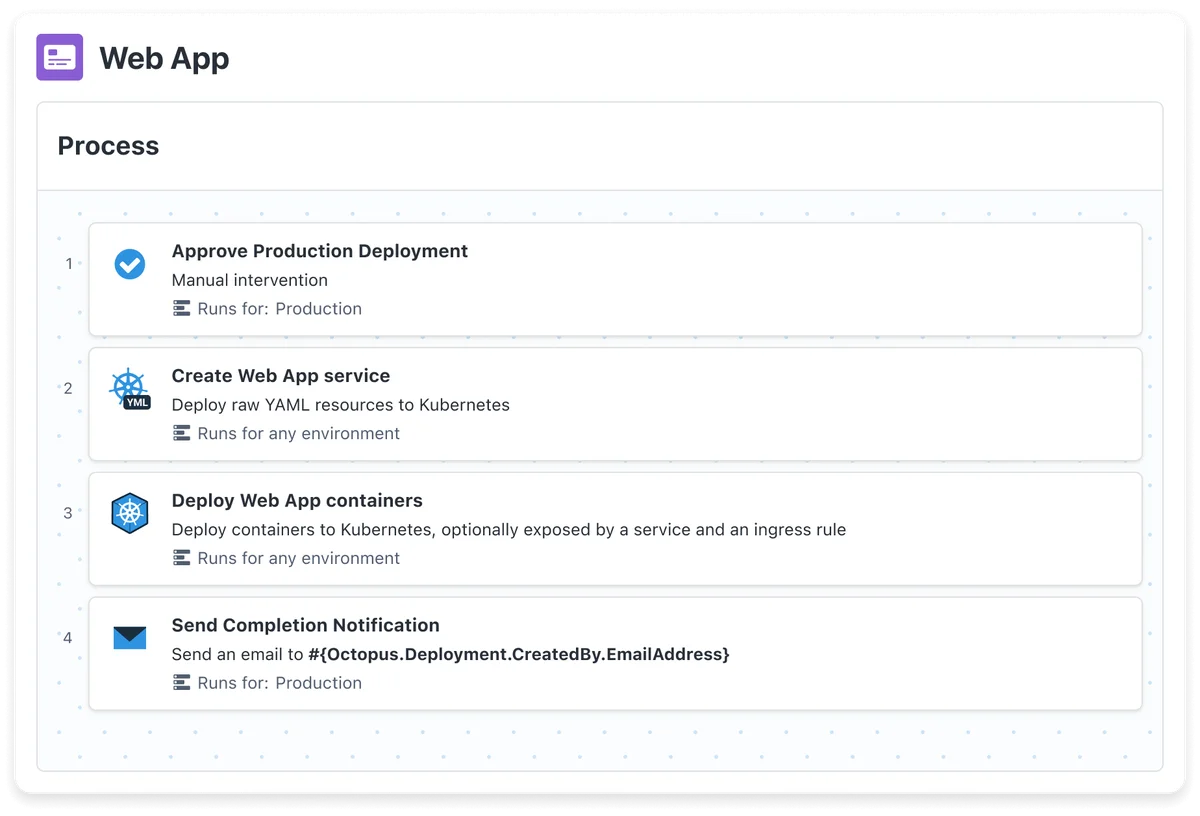Click Runs for Production under Send Completion Notification
Viewport: 1200px width, 816px height.
tap(280, 683)
